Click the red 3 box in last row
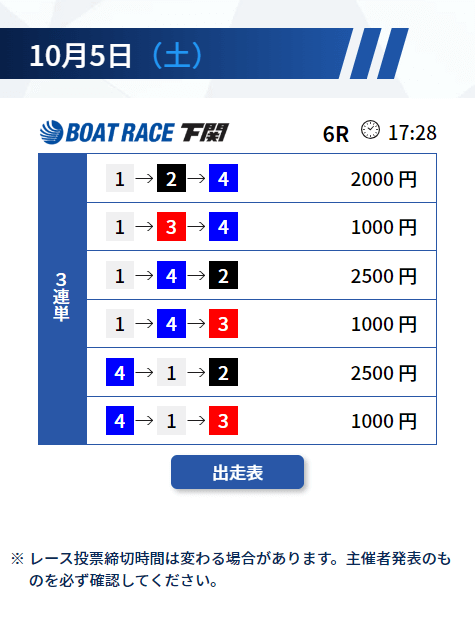 click(x=223, y=420)
